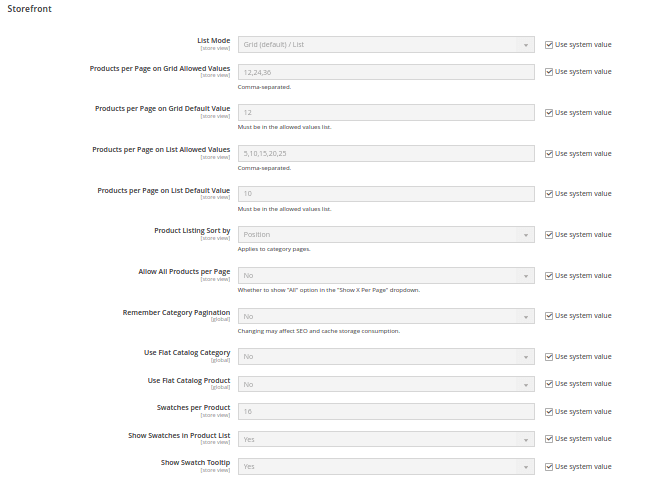Screen dimensions: 647x484
Task: Open the List Mode dropdown
Action: click(x=385, y=44)
